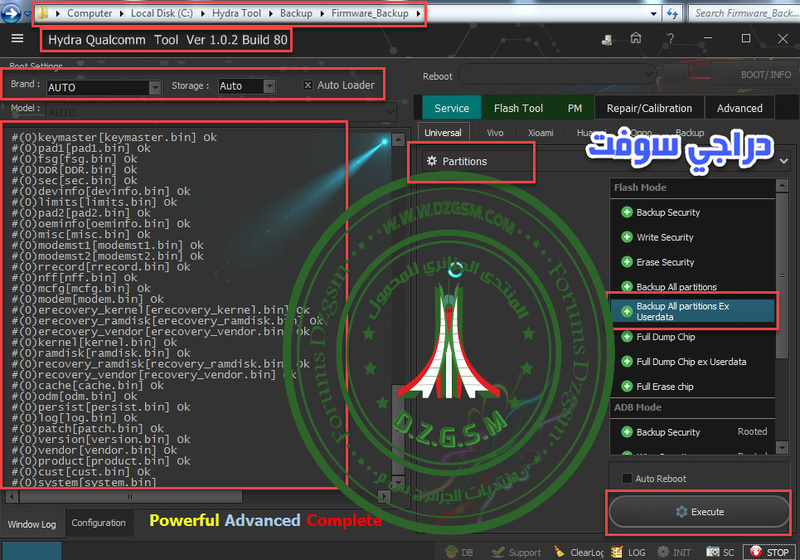The image size is (800, 560).
Task: Click the user account icon in title bar
Action: pyautogui.click(x=607, y=39)
